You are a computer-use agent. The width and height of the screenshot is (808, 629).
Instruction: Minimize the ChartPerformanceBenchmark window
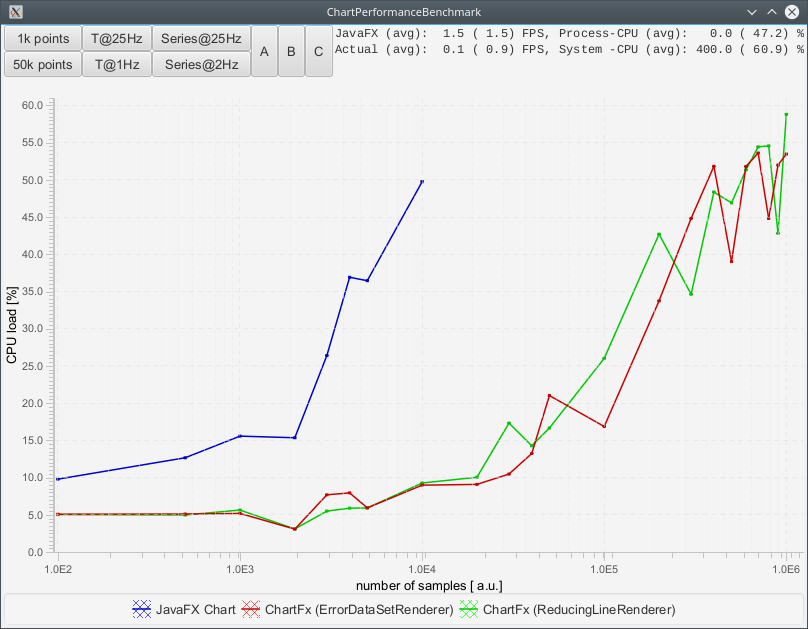tap(752, 12)
